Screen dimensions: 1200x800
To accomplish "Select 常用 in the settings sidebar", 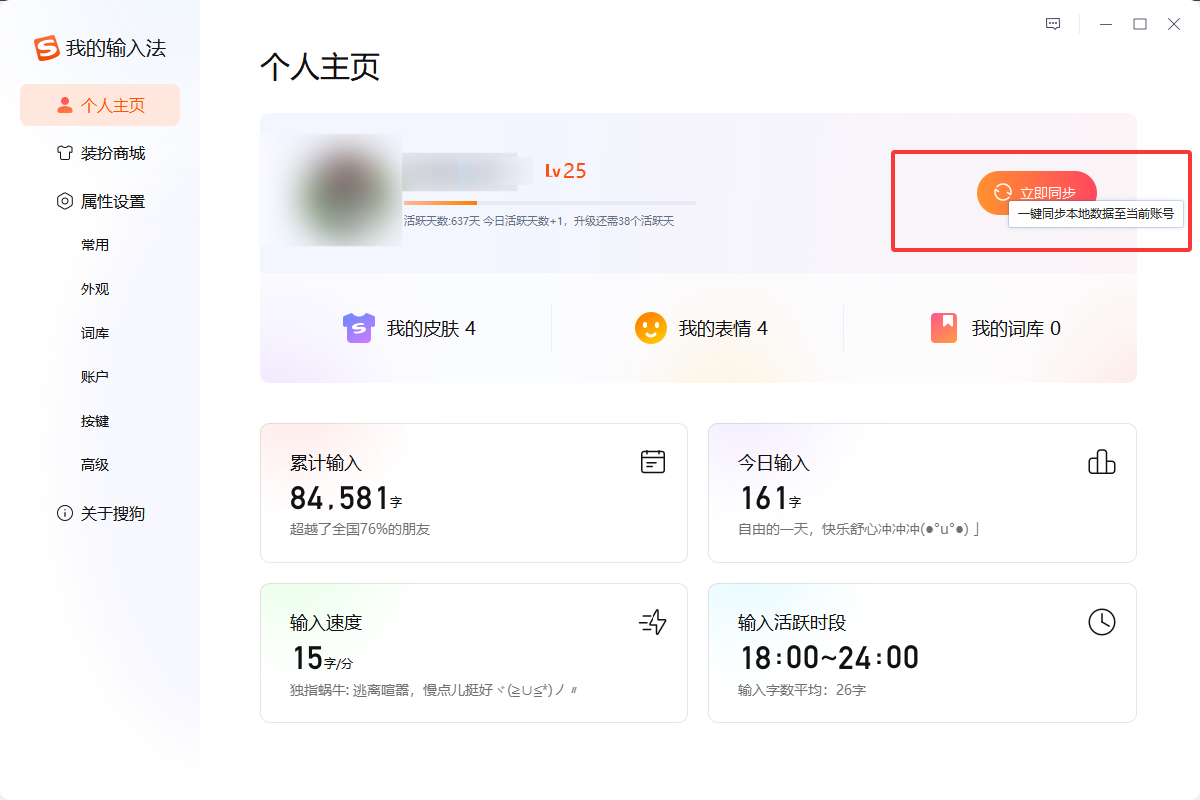I will click(x=95, y=244).
